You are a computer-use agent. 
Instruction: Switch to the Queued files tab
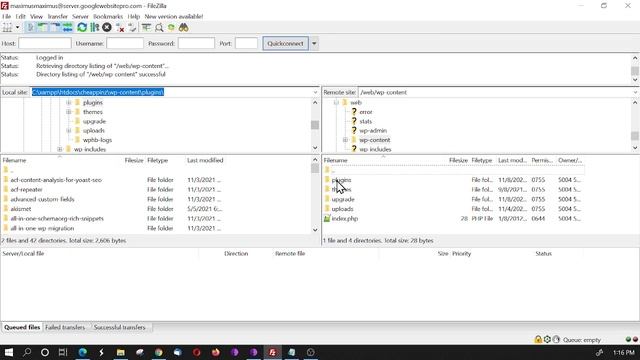tap(22, 327)
